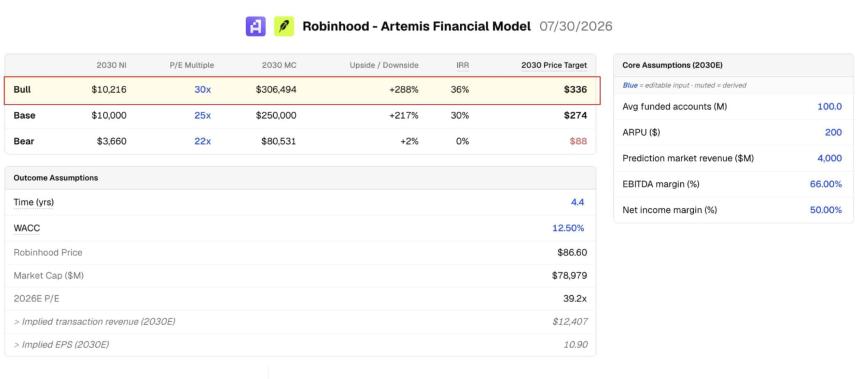The width and height of the screenshot is (860, 379).
Task: Click Bear upside value +2%
Action: pyautogui.click(x=409, y=141)
